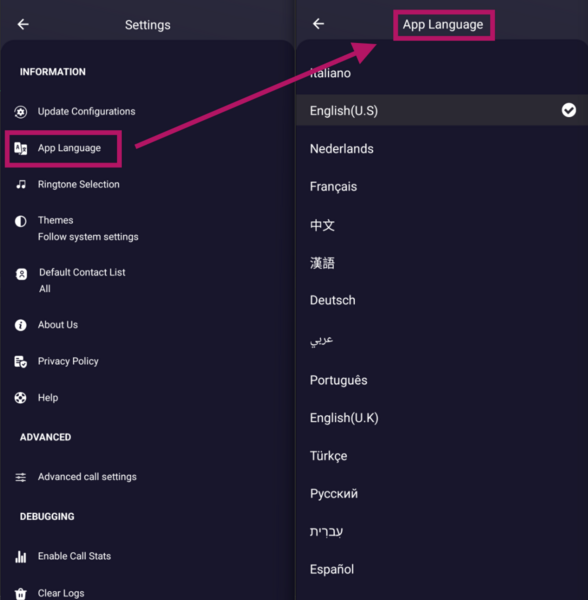
Task: Click the Default Contact List icon
Action: click(21, 274)
